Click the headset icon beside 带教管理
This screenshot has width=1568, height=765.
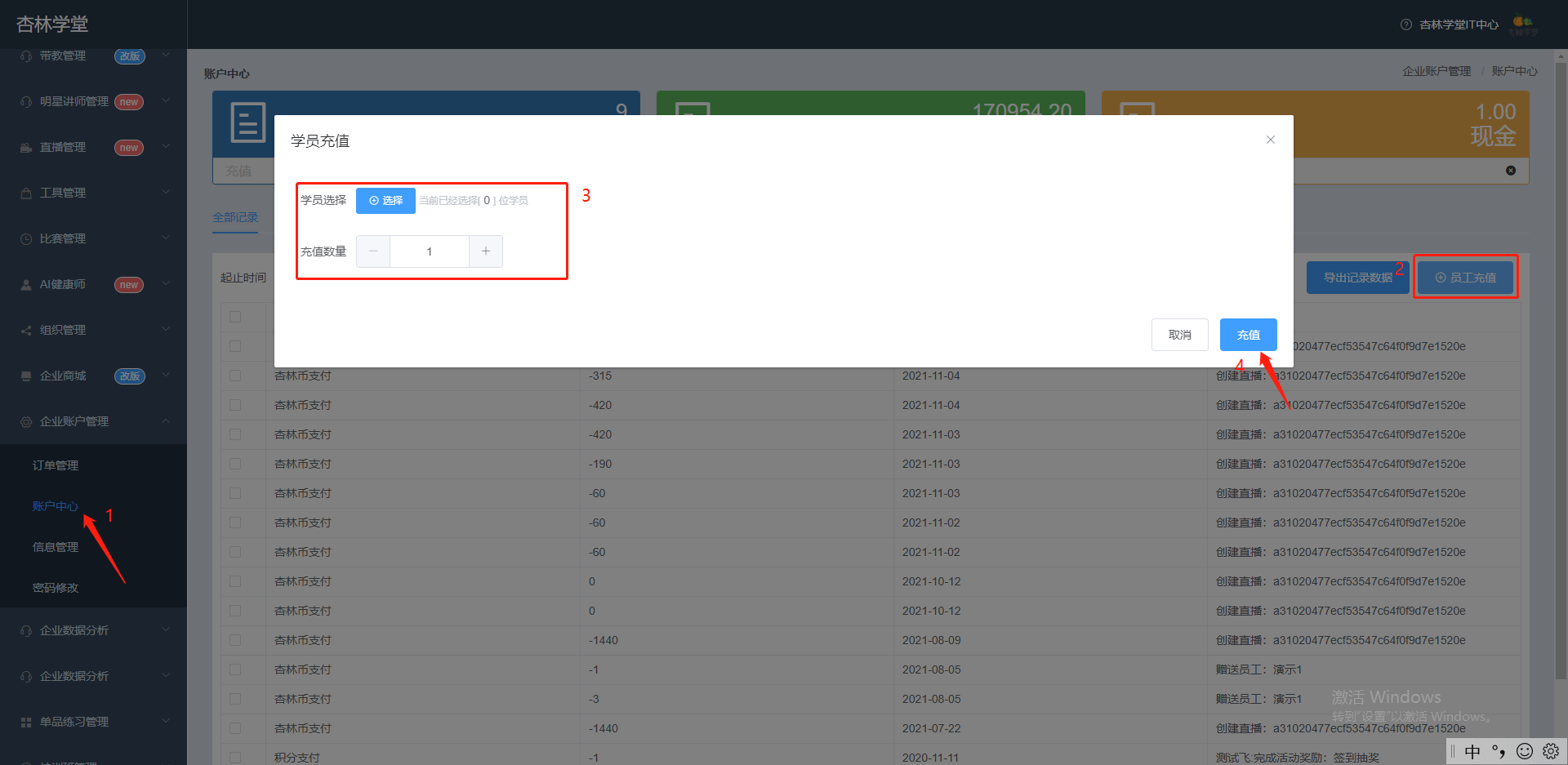26,56
